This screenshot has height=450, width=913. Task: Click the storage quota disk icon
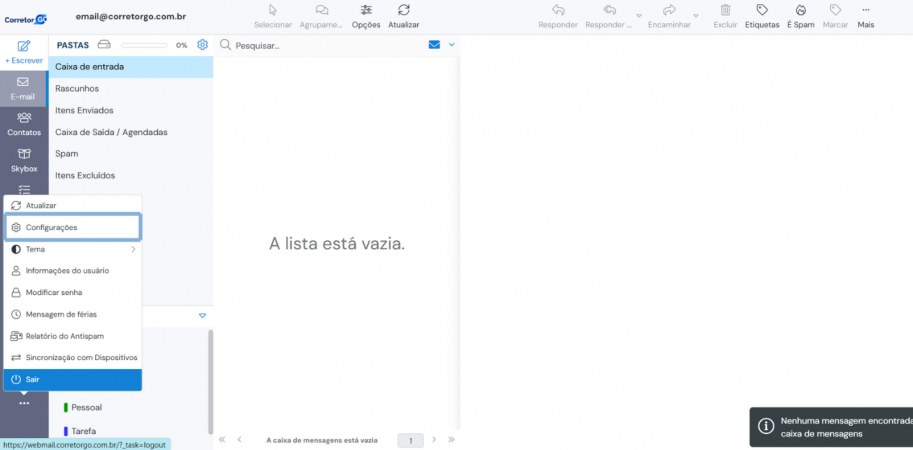(104, 45)
